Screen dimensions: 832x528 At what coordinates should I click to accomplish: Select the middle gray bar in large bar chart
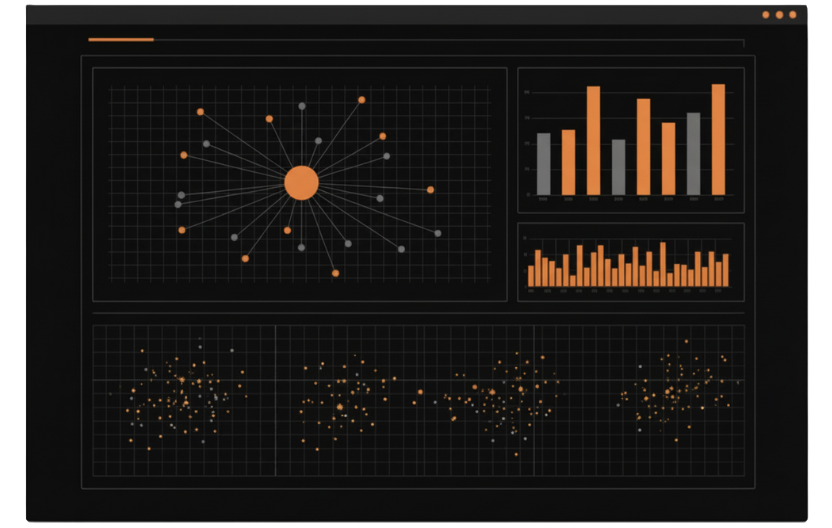click(x=618, y=167)
